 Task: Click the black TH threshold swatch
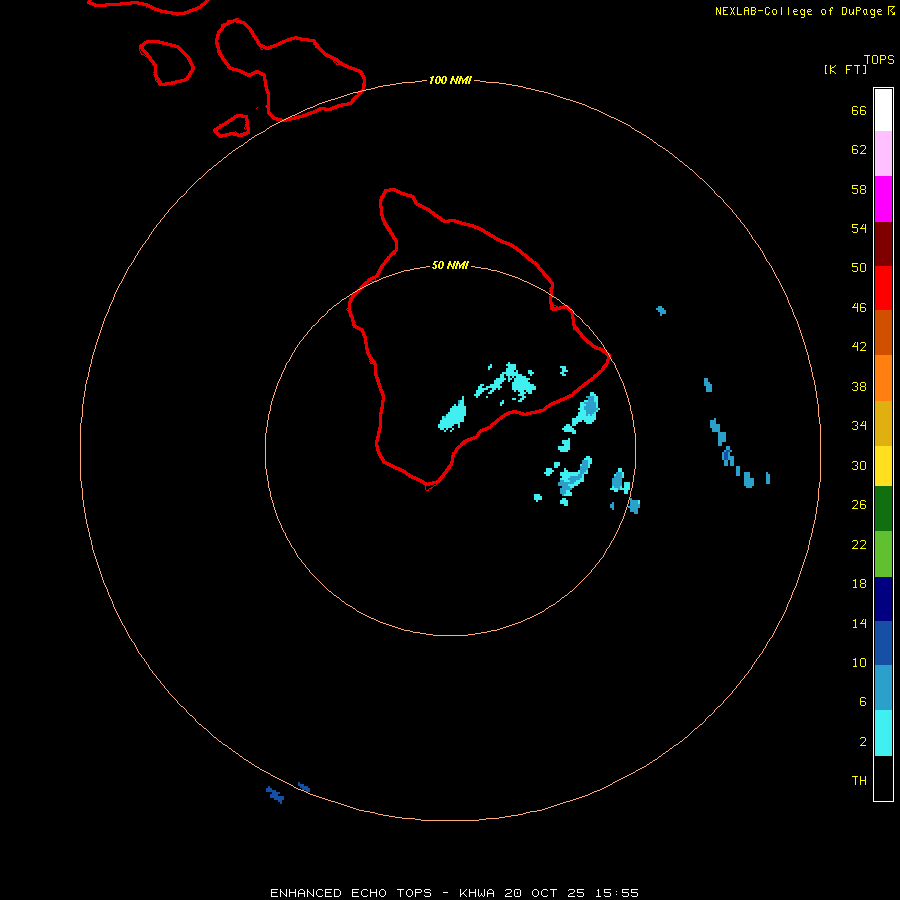883,778
